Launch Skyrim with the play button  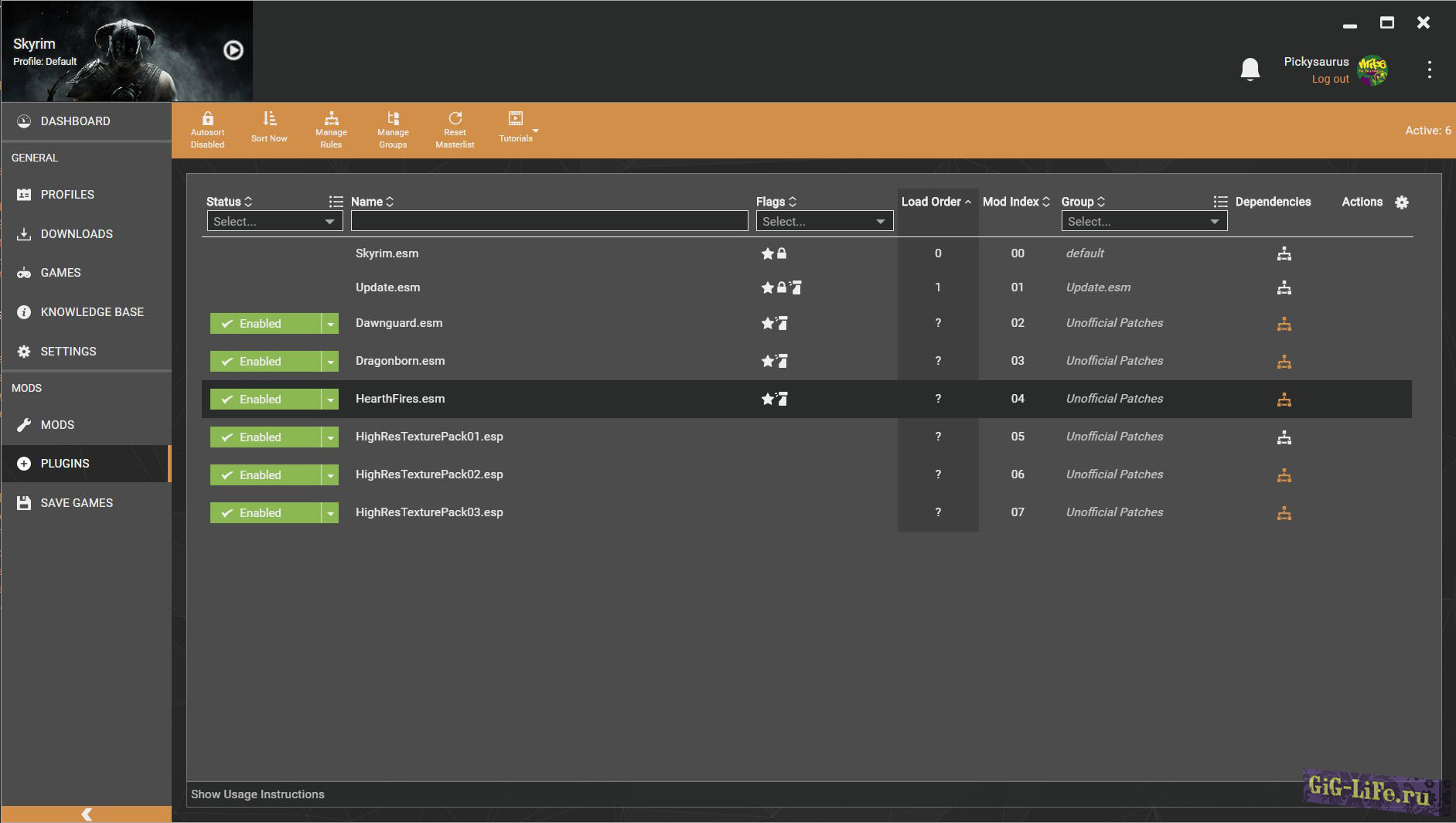[233, 50]
